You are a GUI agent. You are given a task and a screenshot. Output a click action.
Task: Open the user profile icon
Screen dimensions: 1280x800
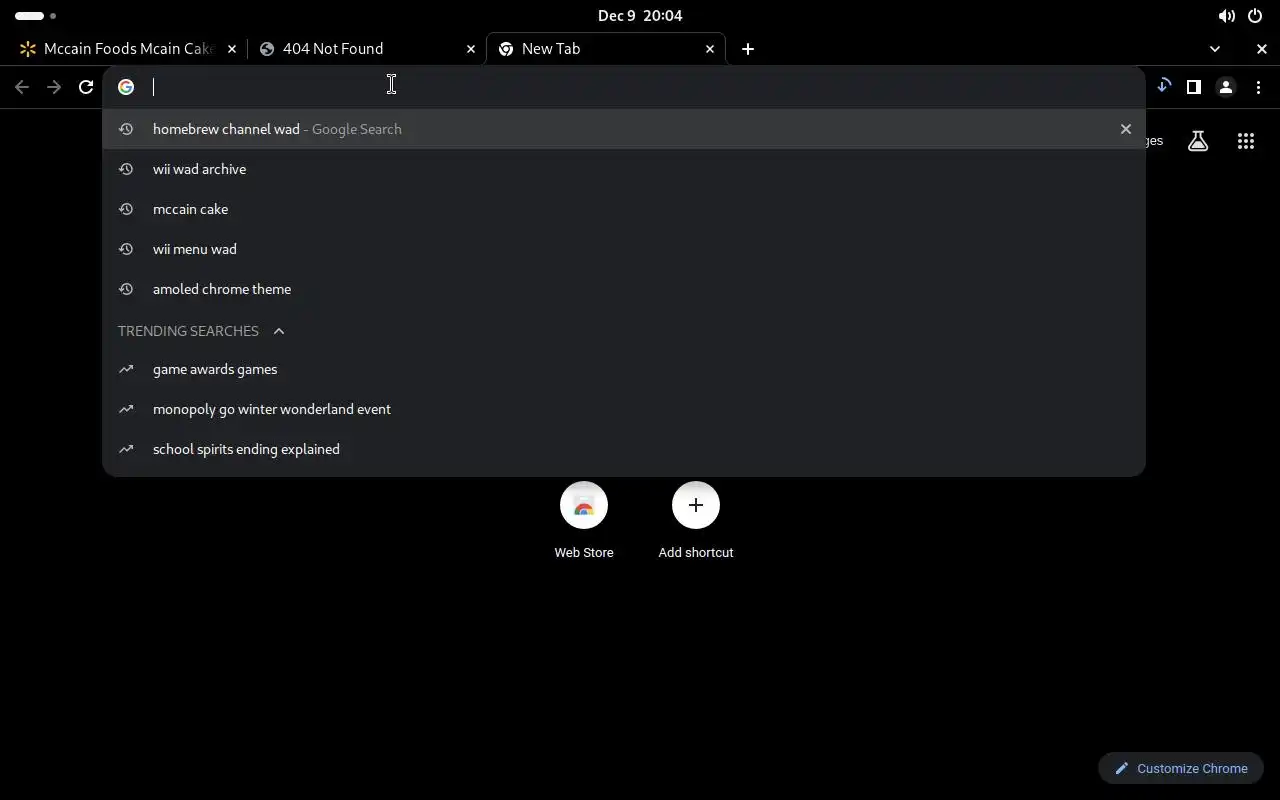[1226, 87]
